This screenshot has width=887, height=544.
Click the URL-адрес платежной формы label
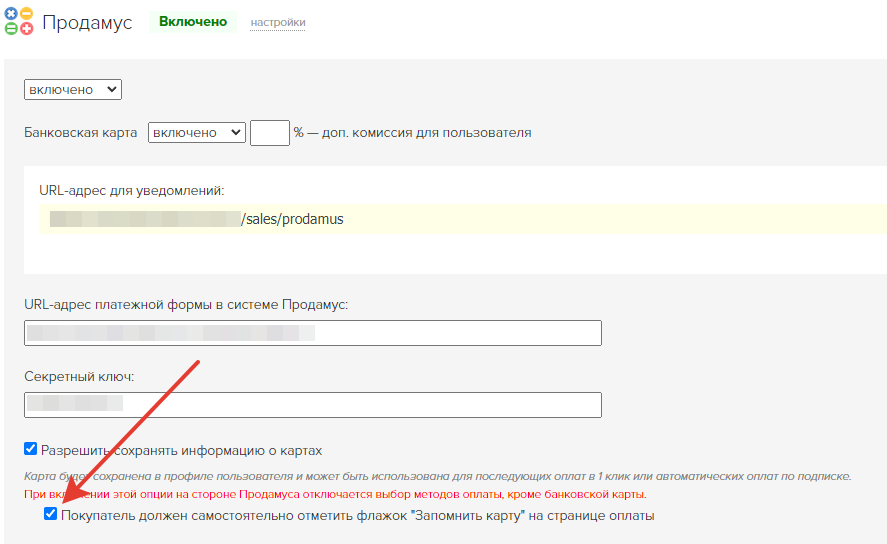click(186, 305)
